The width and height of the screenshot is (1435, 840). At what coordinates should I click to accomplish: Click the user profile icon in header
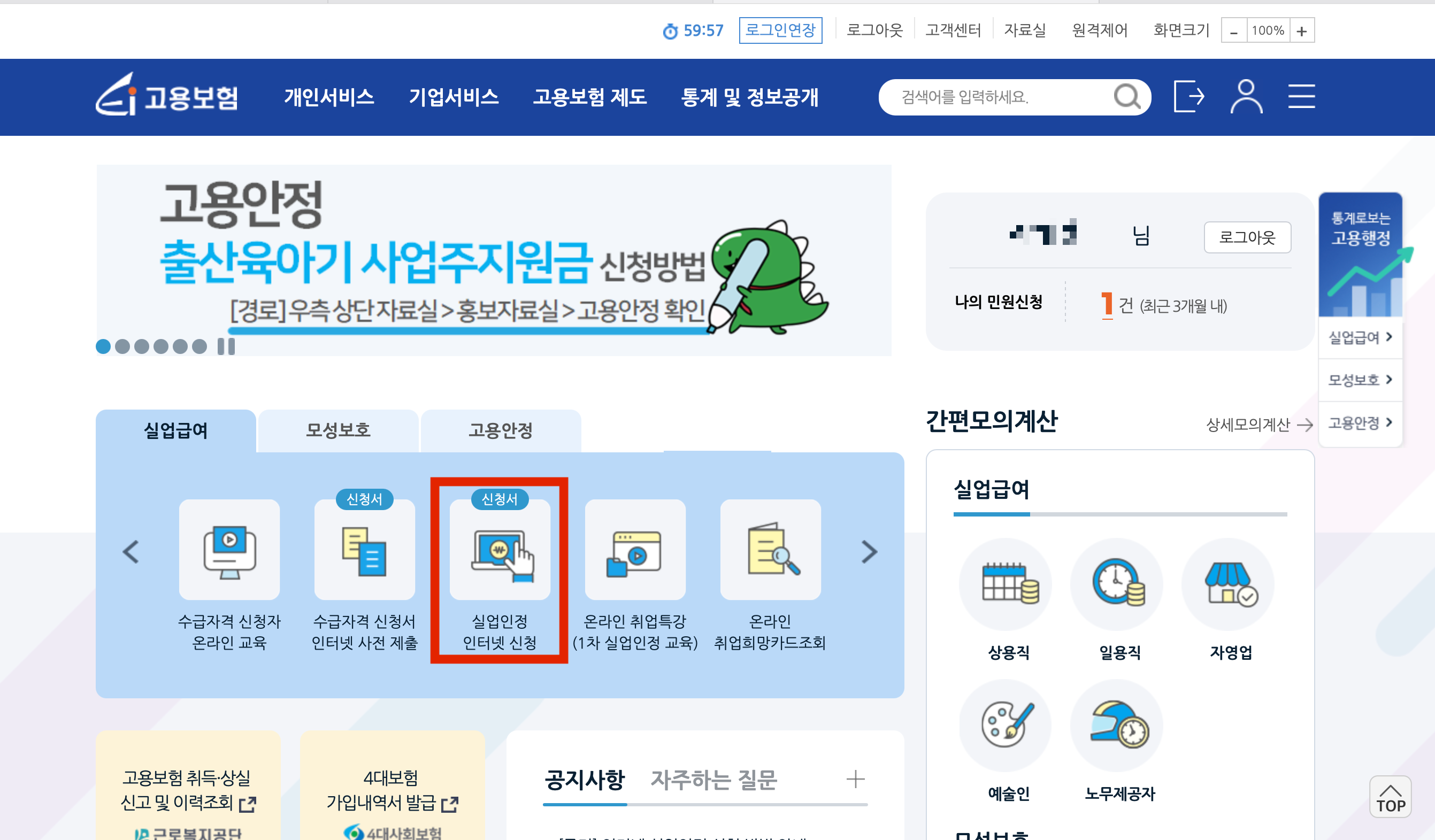[1246, 97]
